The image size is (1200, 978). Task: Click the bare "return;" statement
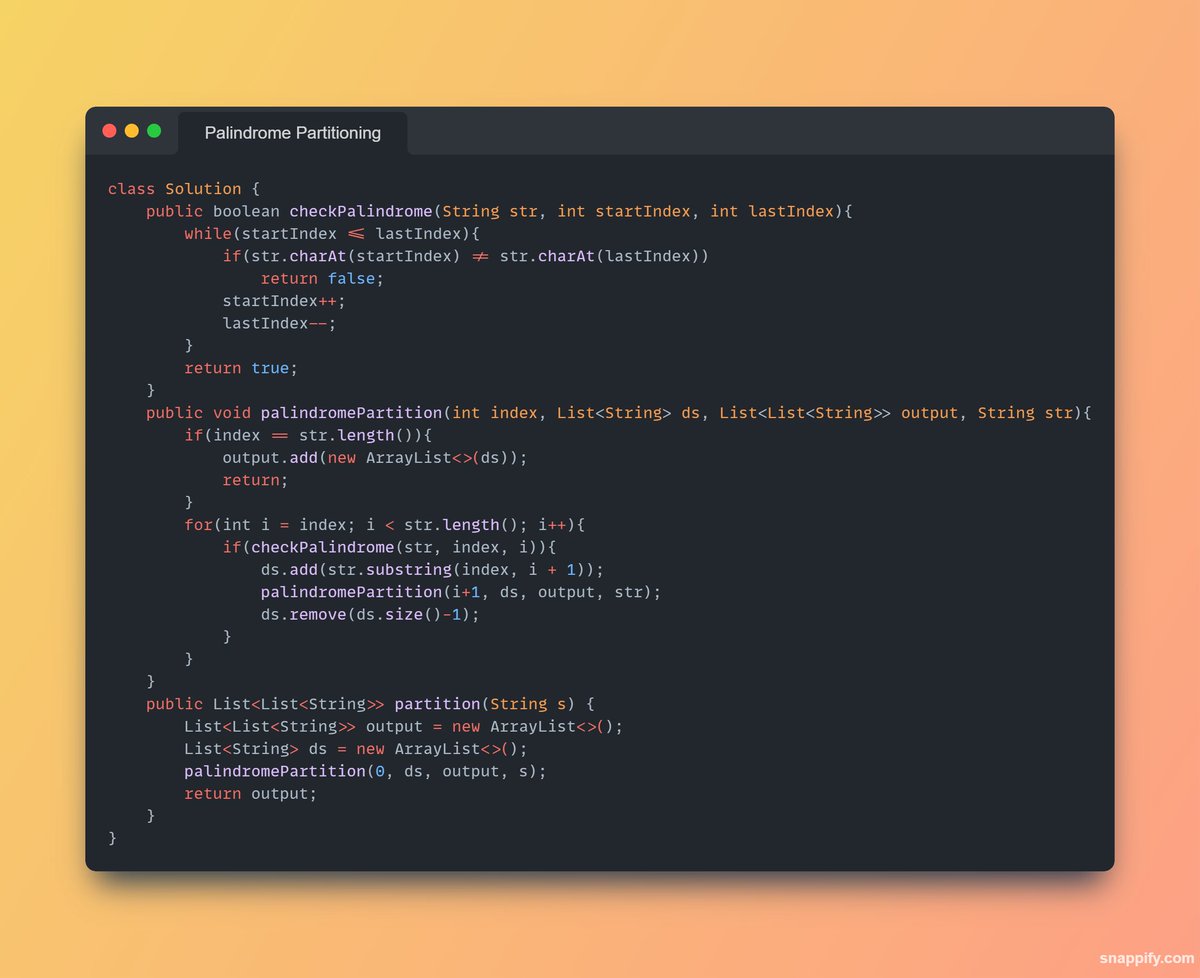(x=255, y=480)
